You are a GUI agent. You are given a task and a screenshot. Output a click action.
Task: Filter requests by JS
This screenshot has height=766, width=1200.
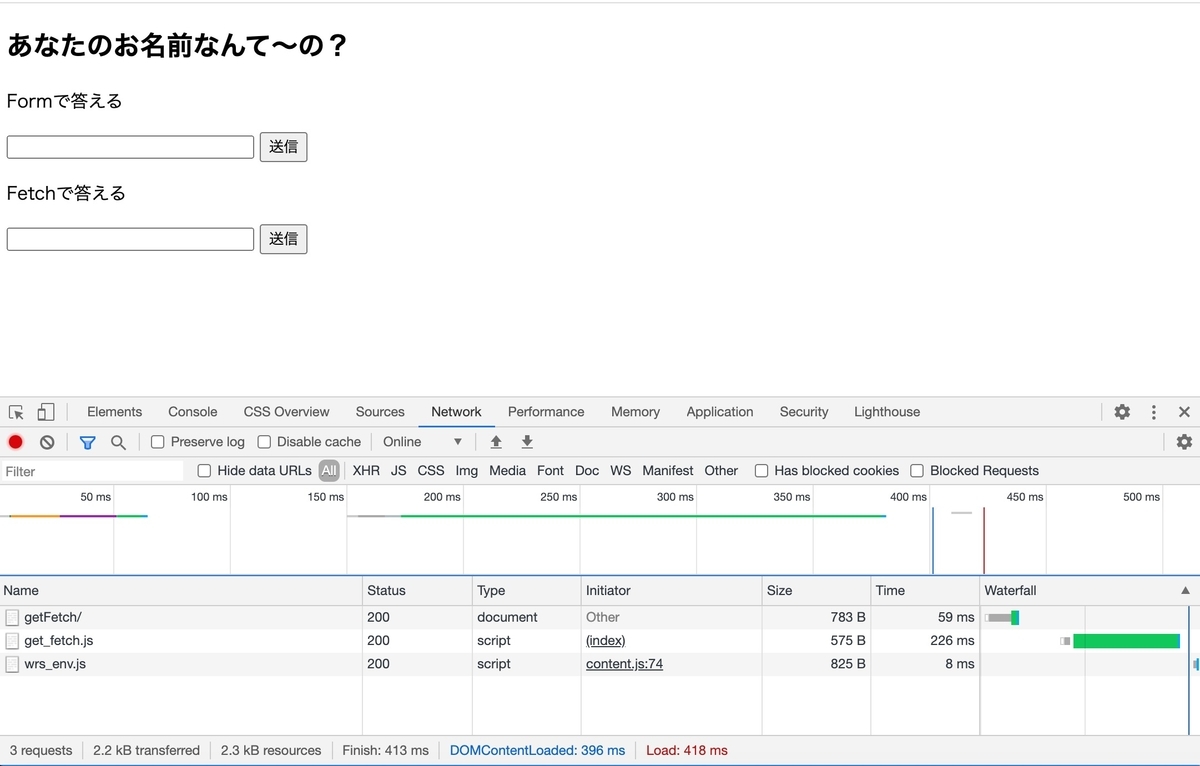pyautogui.click(x=398, y=471)
